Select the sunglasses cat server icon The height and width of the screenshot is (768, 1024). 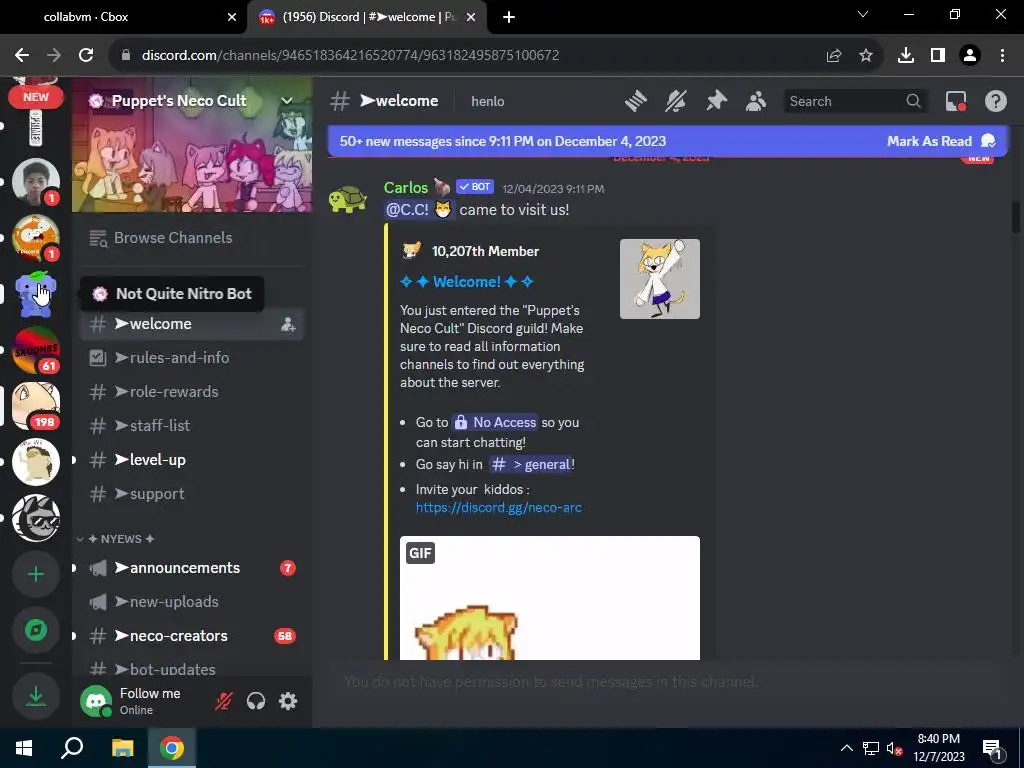(36, 518)
